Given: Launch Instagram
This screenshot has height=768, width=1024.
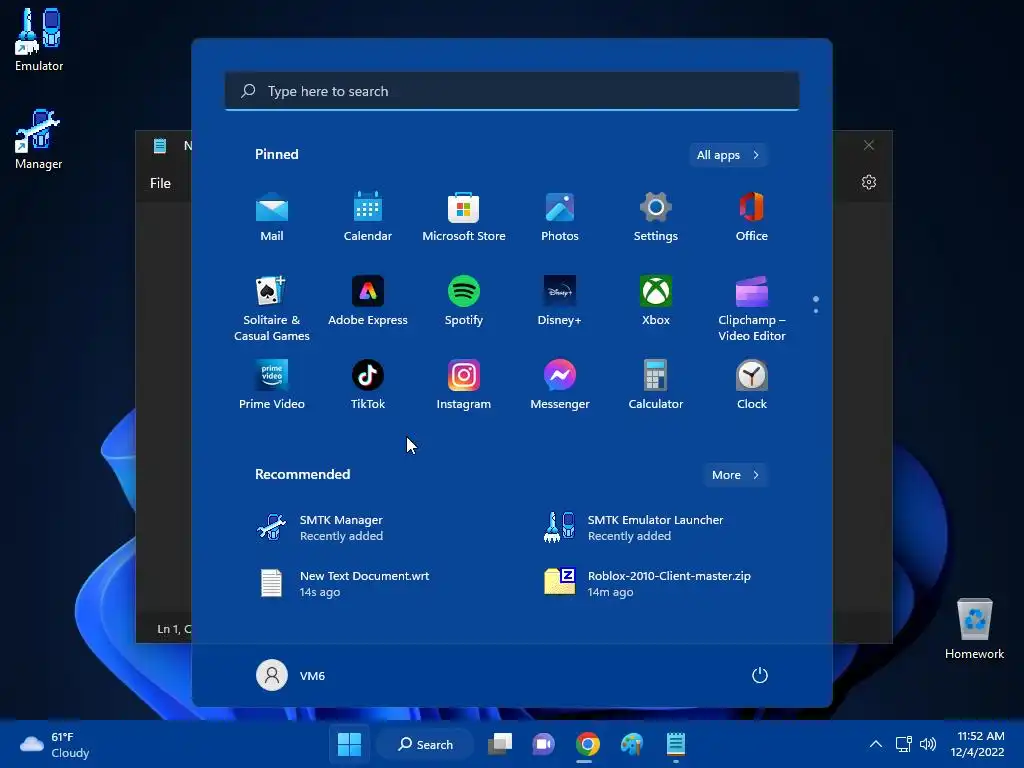Looking at the screenshot, I should click(x=464, y=385).
